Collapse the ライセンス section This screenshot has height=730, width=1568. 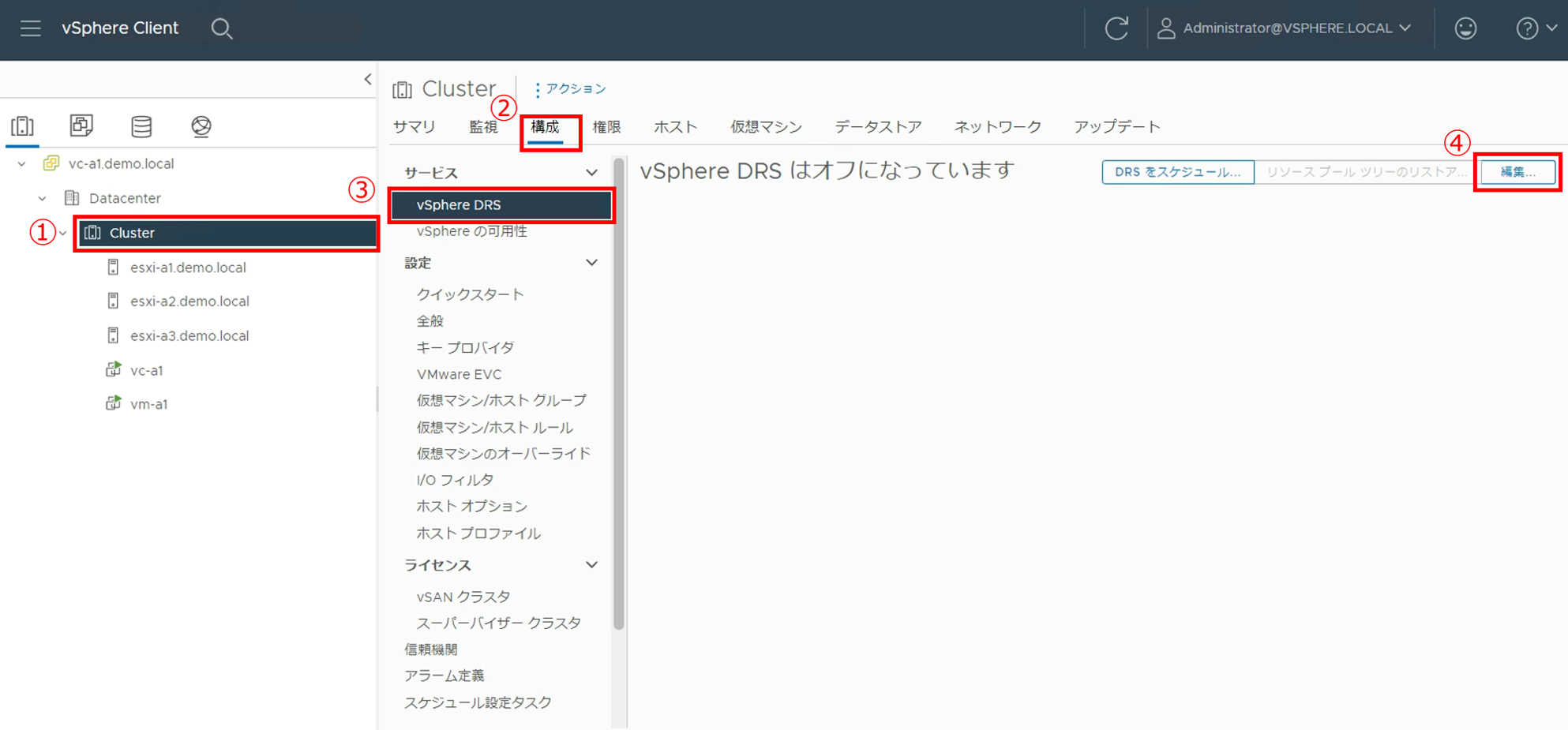pos(591,564)
